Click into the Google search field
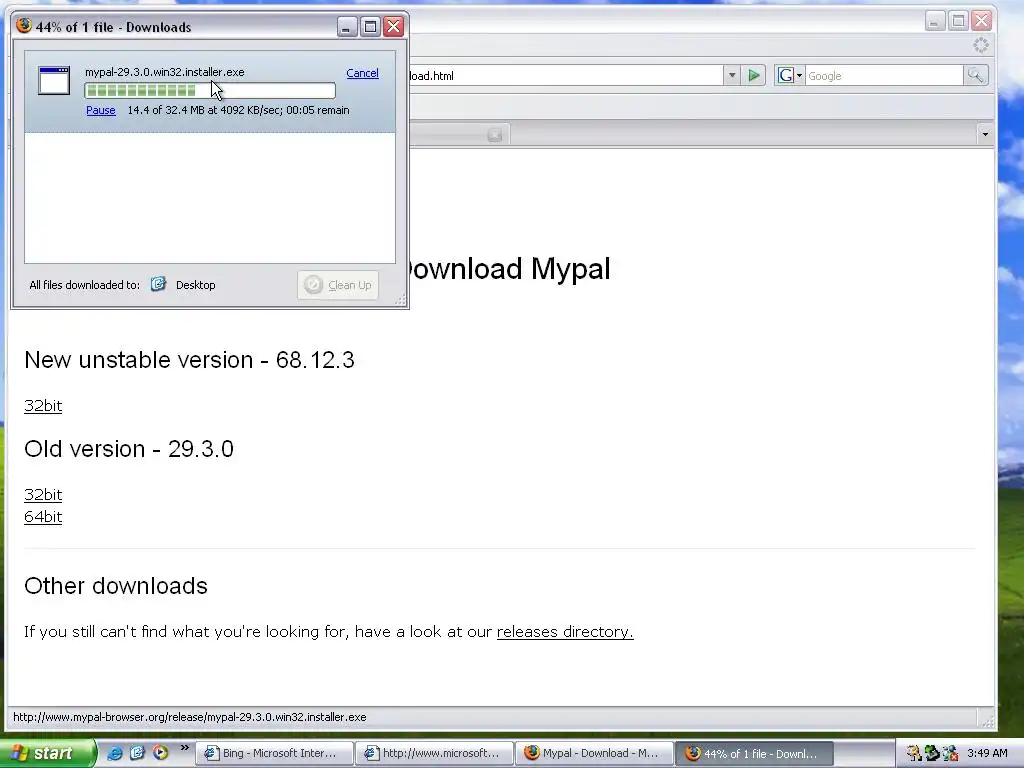This screenshot has height=768, width=1024. click(884, 76)
